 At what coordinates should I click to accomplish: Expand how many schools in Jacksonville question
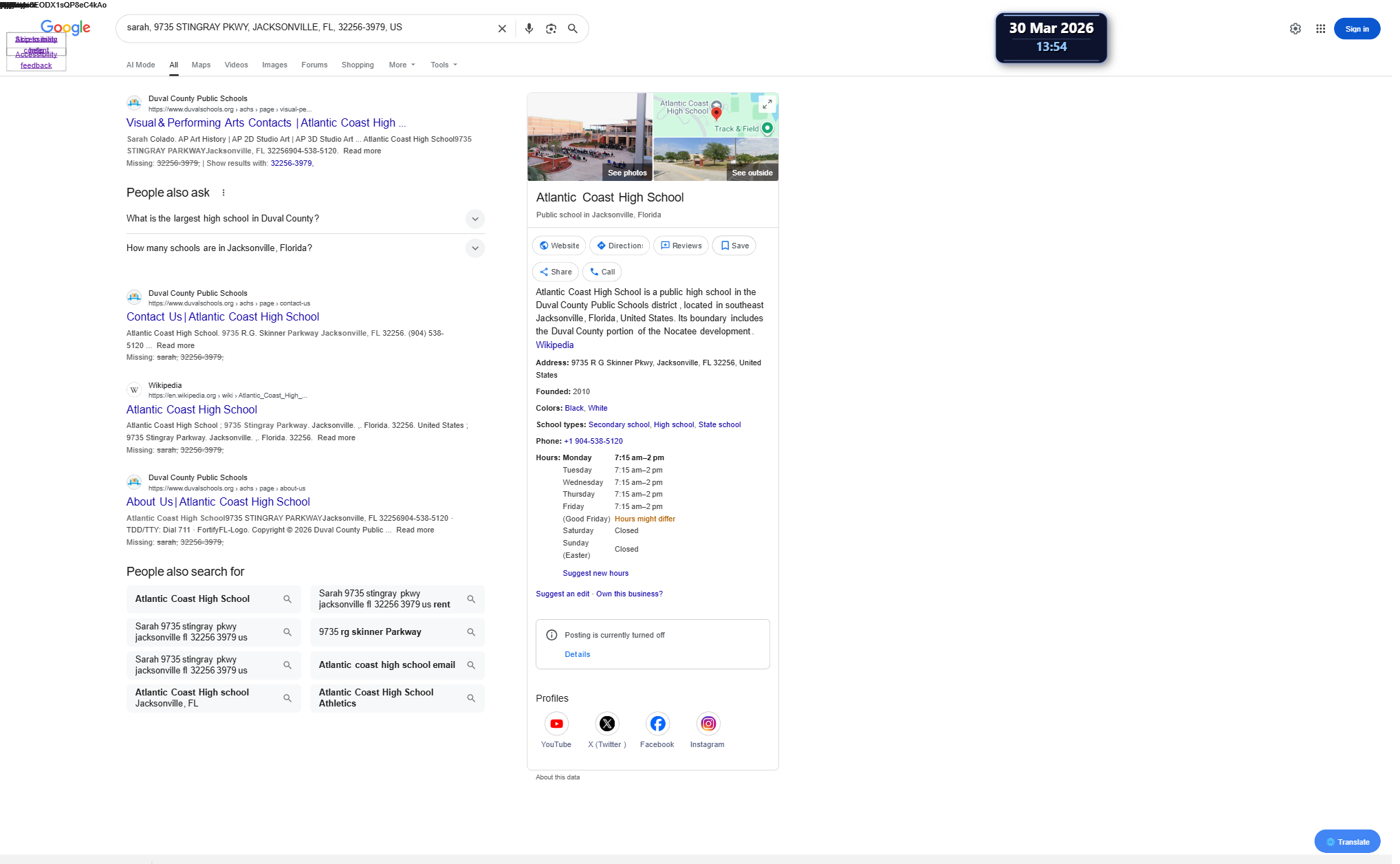click(474, 248)
